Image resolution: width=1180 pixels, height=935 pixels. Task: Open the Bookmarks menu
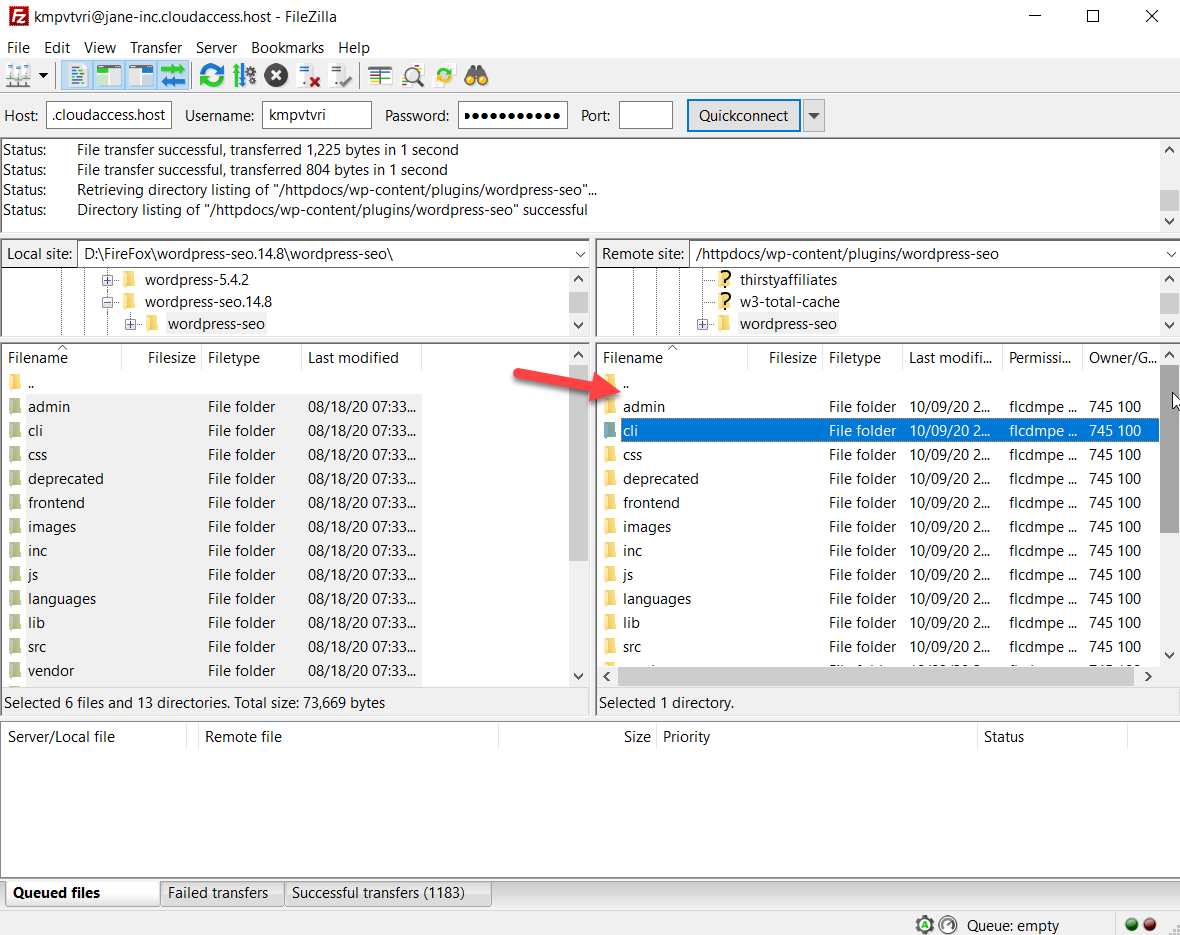(x=287, y=47)
